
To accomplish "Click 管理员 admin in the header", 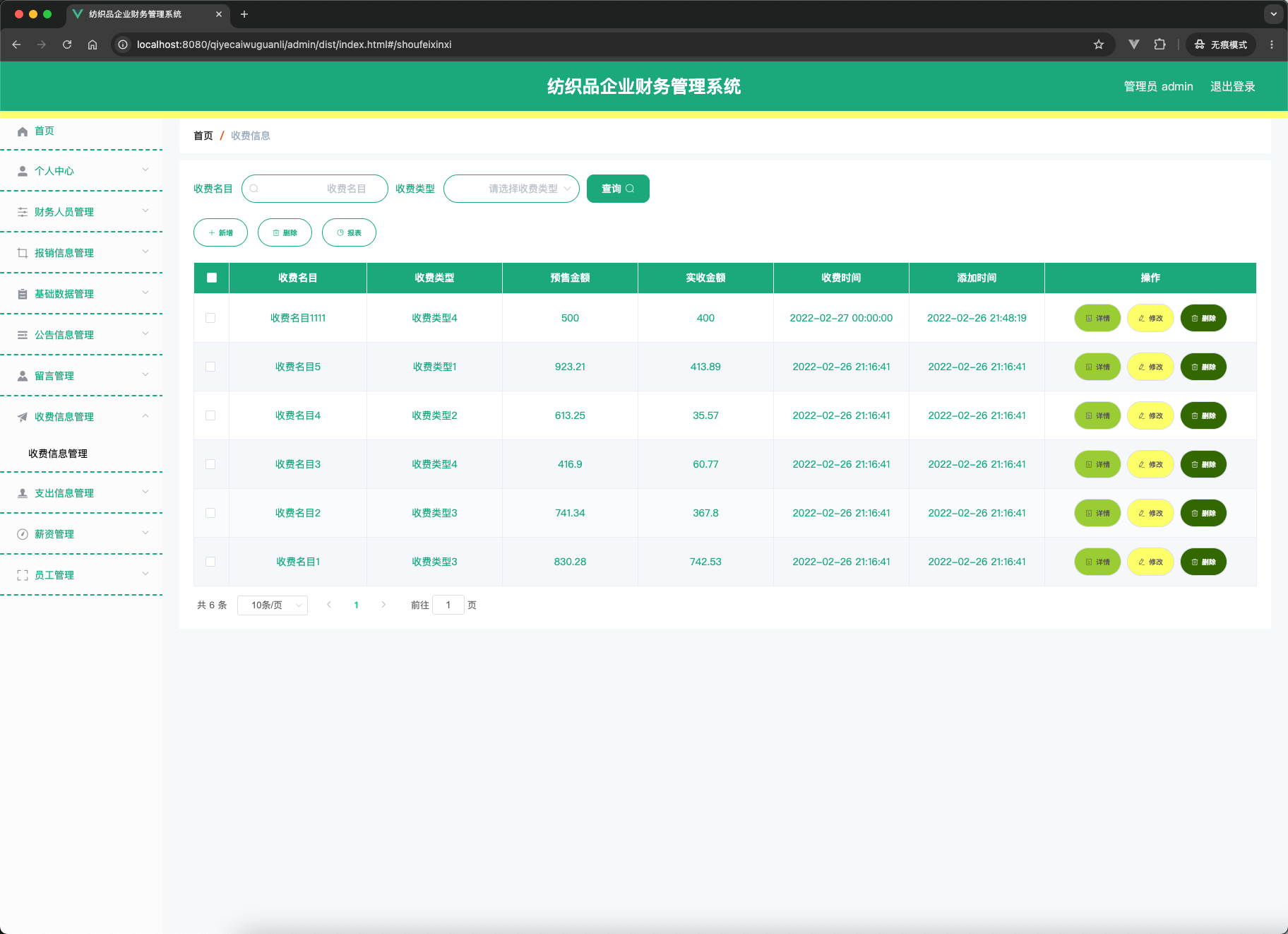I will 1158,86.
